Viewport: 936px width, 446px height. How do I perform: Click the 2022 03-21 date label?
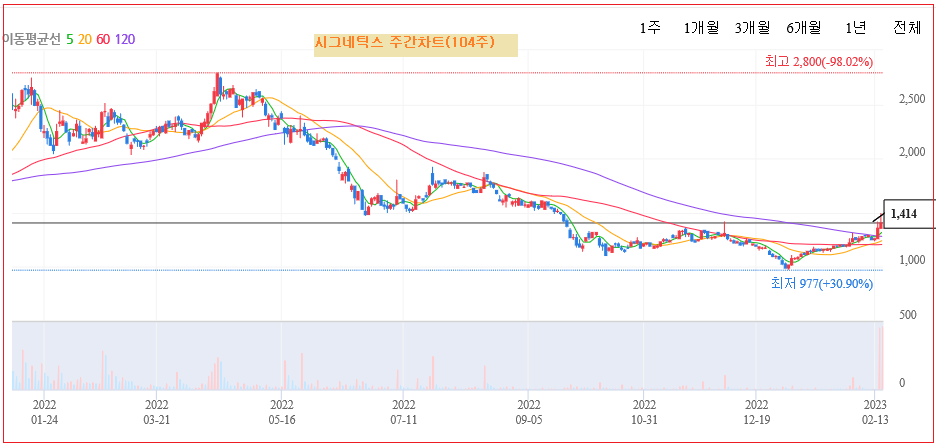pos(156,413)
